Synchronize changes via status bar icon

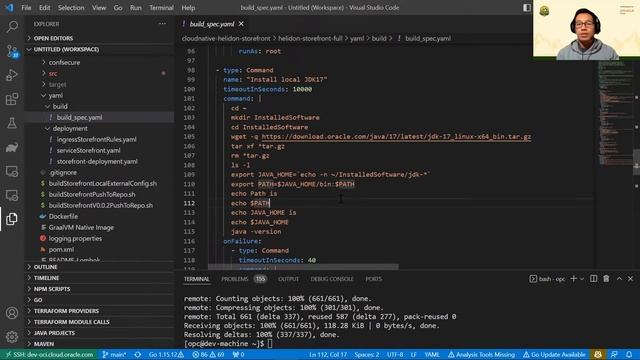tap(138, 355)
